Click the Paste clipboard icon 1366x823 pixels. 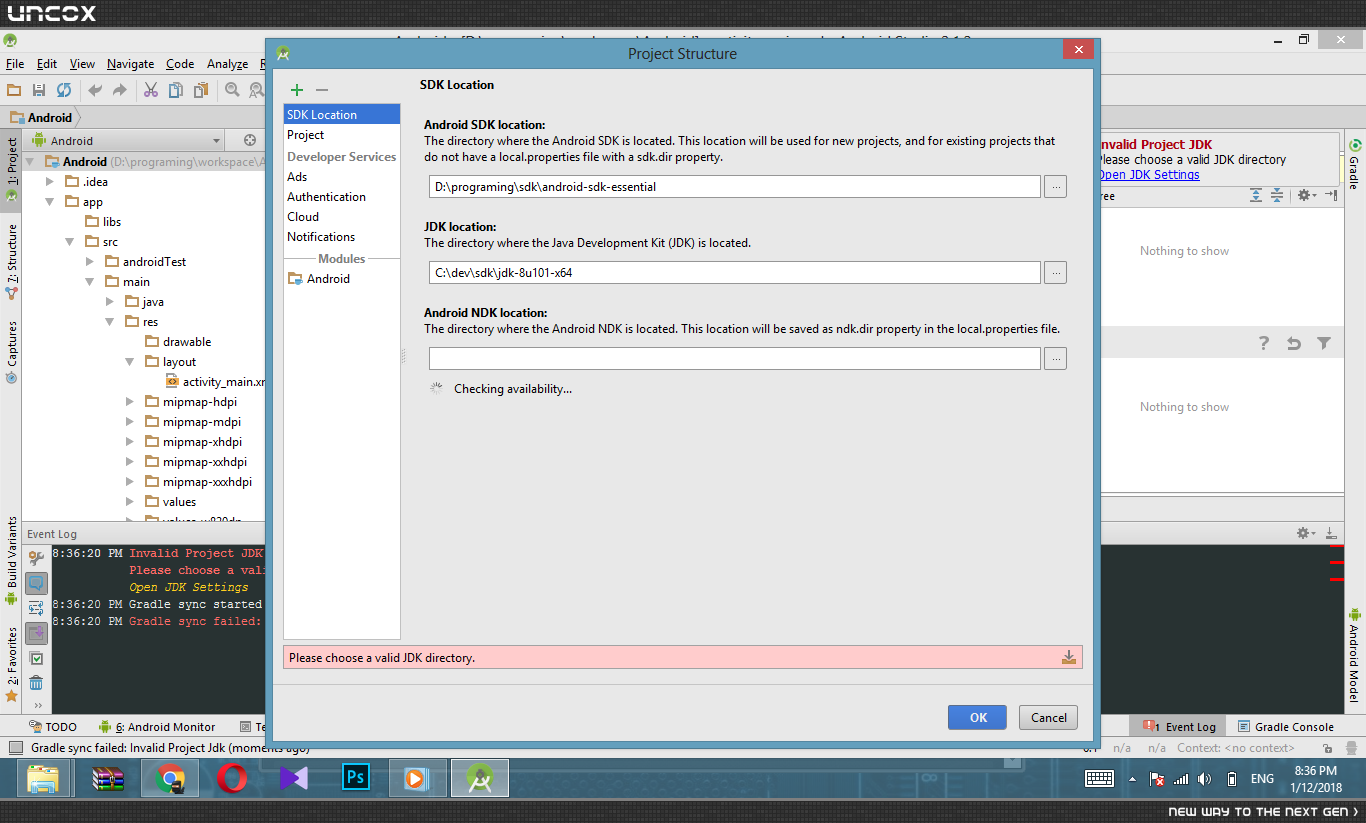pyautogui.click(x=201, y=90)
